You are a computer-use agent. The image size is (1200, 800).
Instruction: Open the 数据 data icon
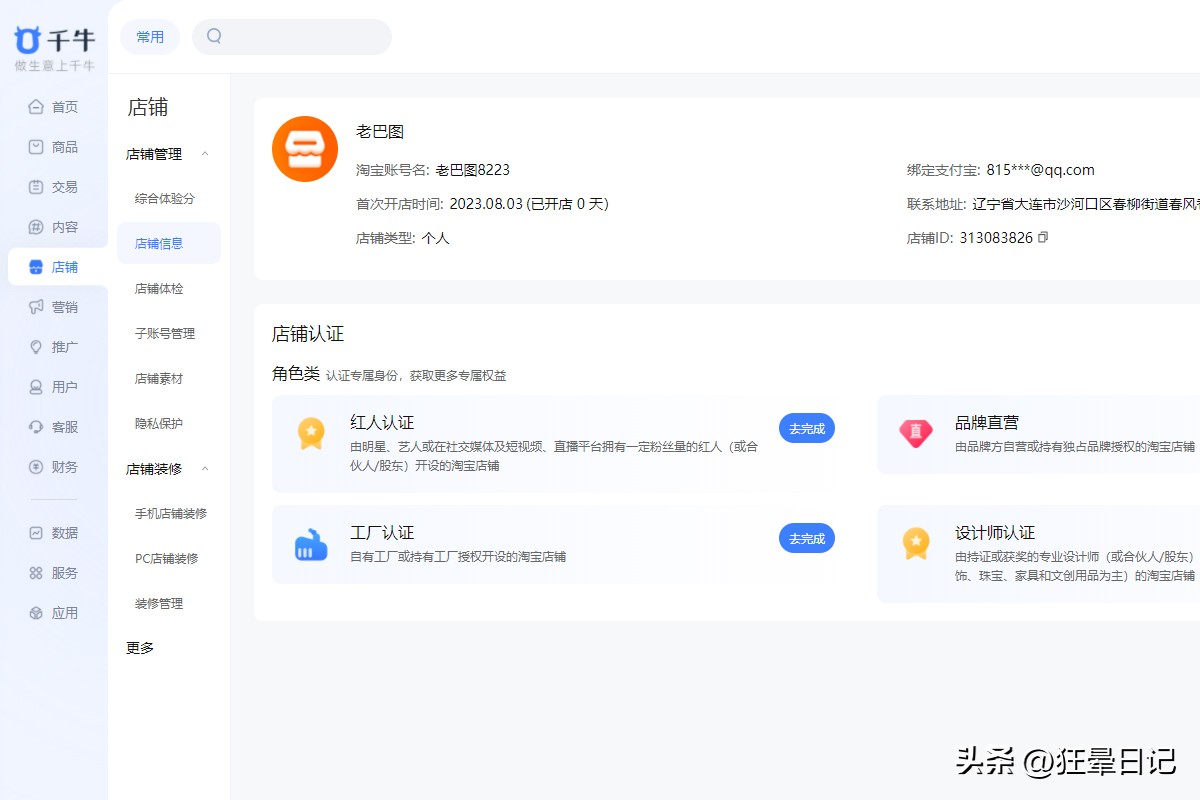point(38,532)
